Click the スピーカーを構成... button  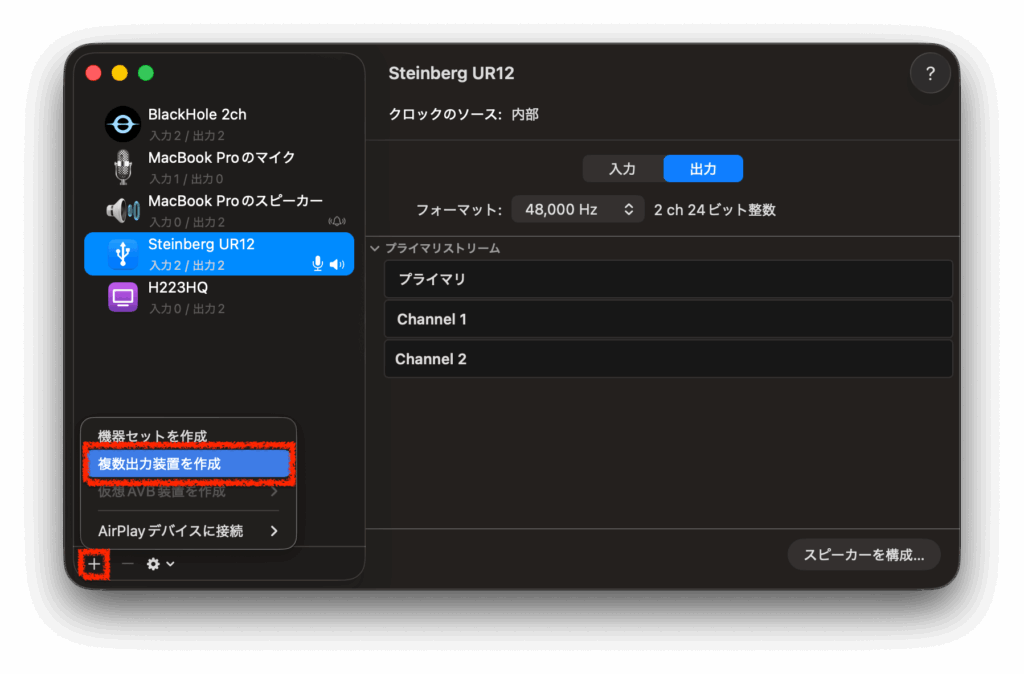(x=863, y=555)
